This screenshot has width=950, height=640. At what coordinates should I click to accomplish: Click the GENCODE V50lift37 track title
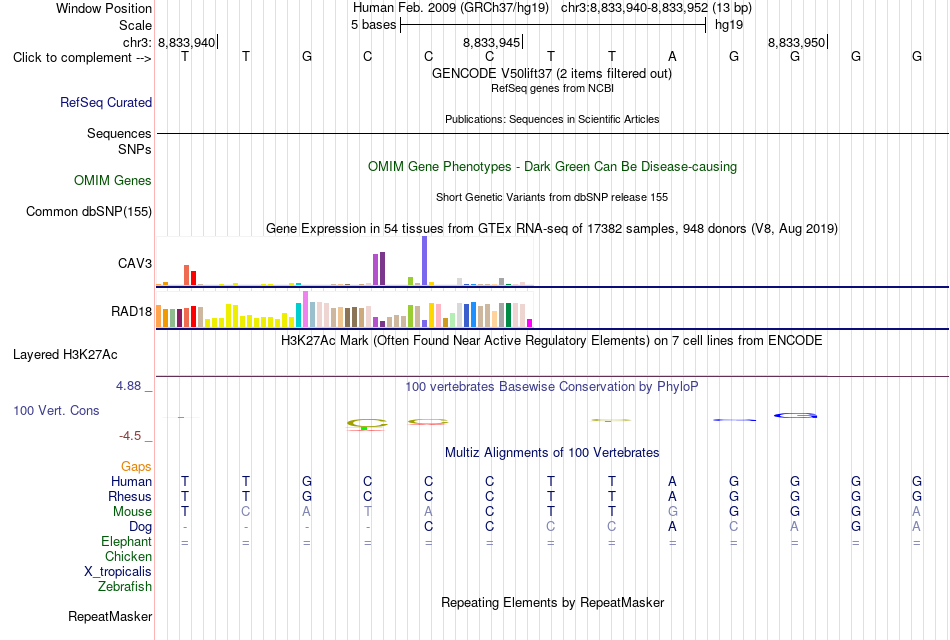coord(552,73)
